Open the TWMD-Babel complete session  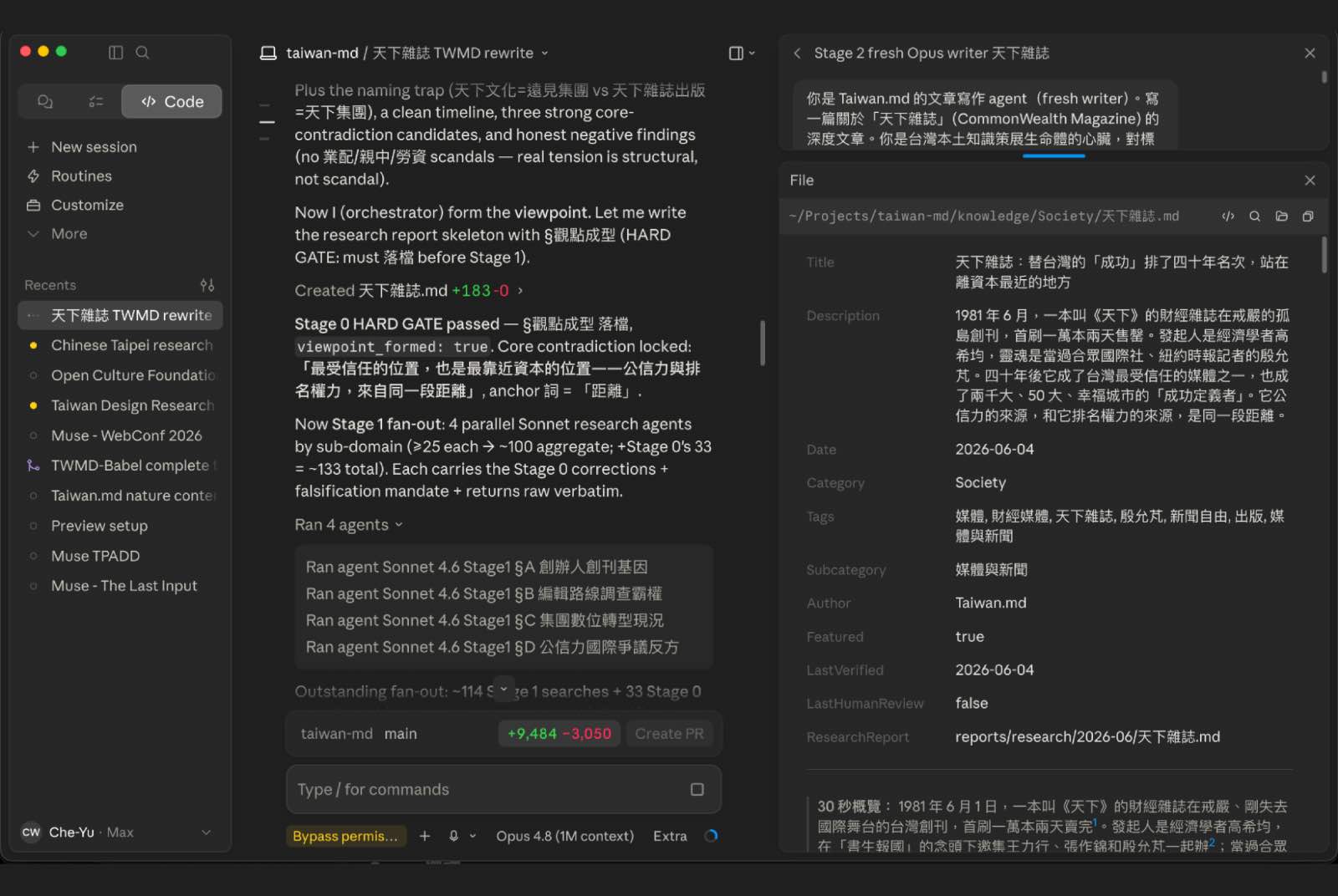click(120, 466)
